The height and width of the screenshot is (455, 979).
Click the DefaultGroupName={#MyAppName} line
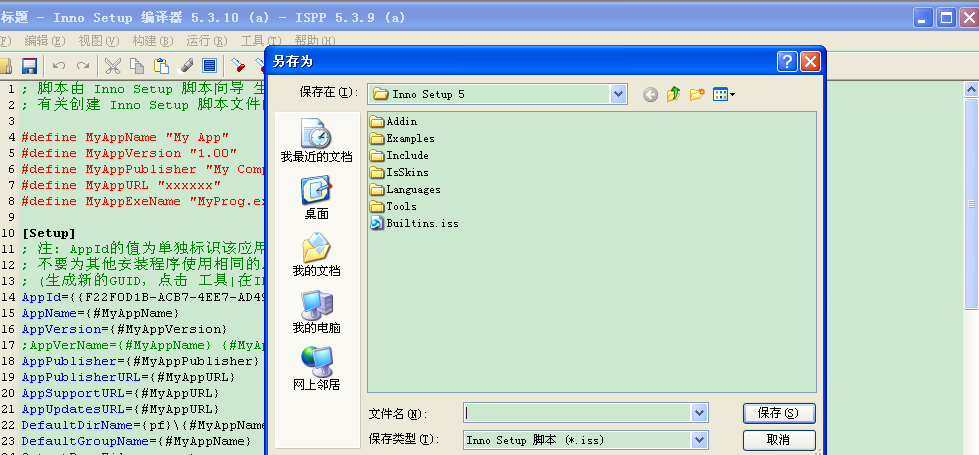136,441
